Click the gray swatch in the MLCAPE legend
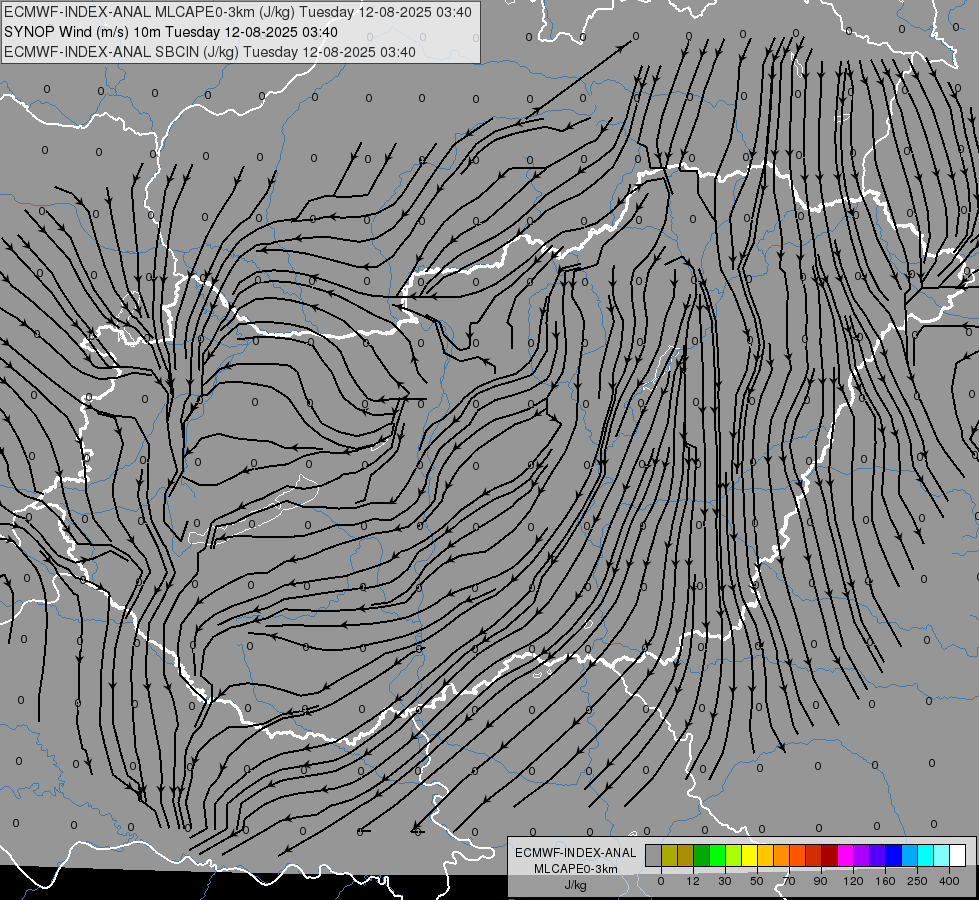The height and width of the screenshot is (900, 979). pyautogui.click(x=654, y=855)
